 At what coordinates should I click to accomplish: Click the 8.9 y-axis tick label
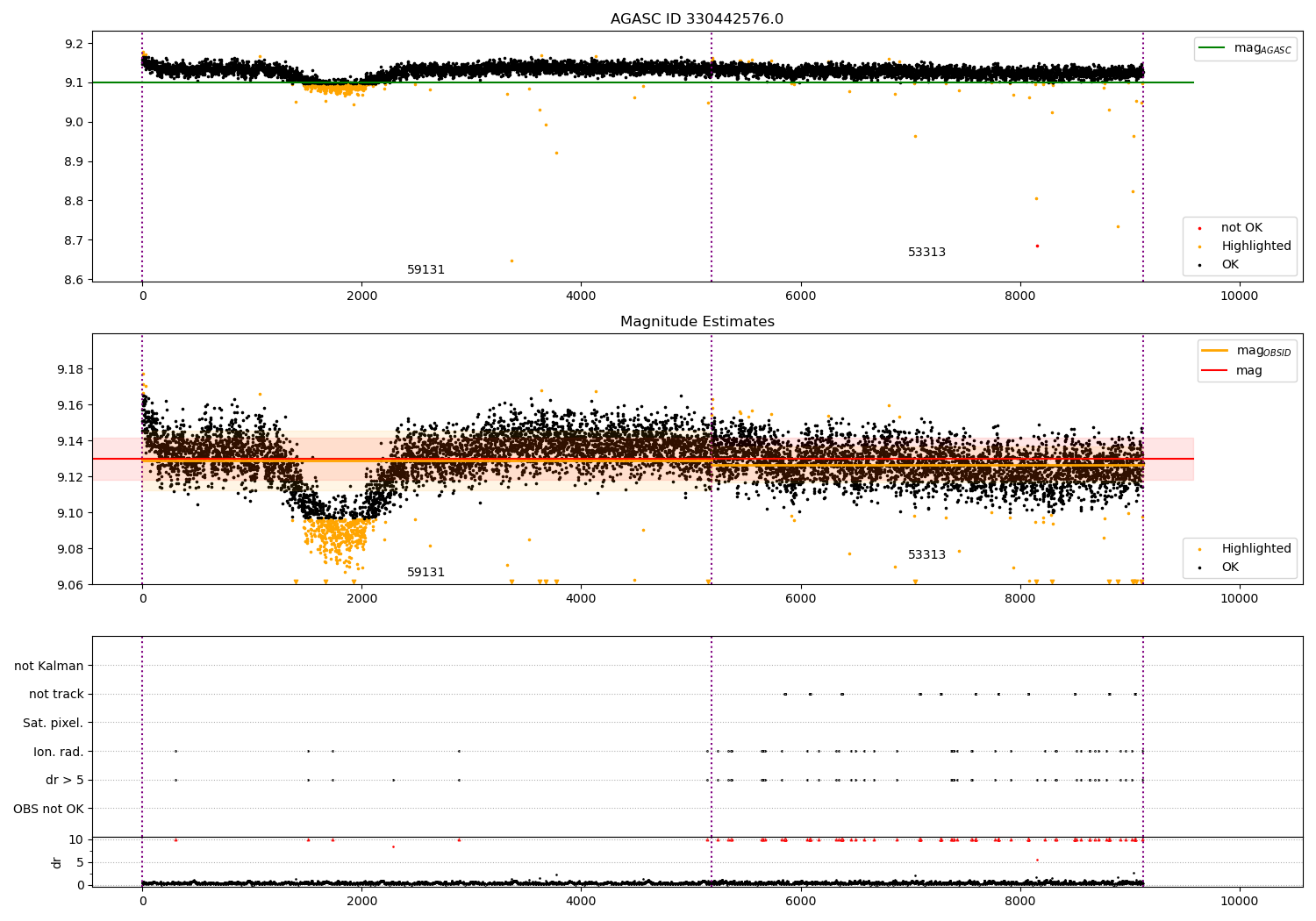[x=75, y=162]
